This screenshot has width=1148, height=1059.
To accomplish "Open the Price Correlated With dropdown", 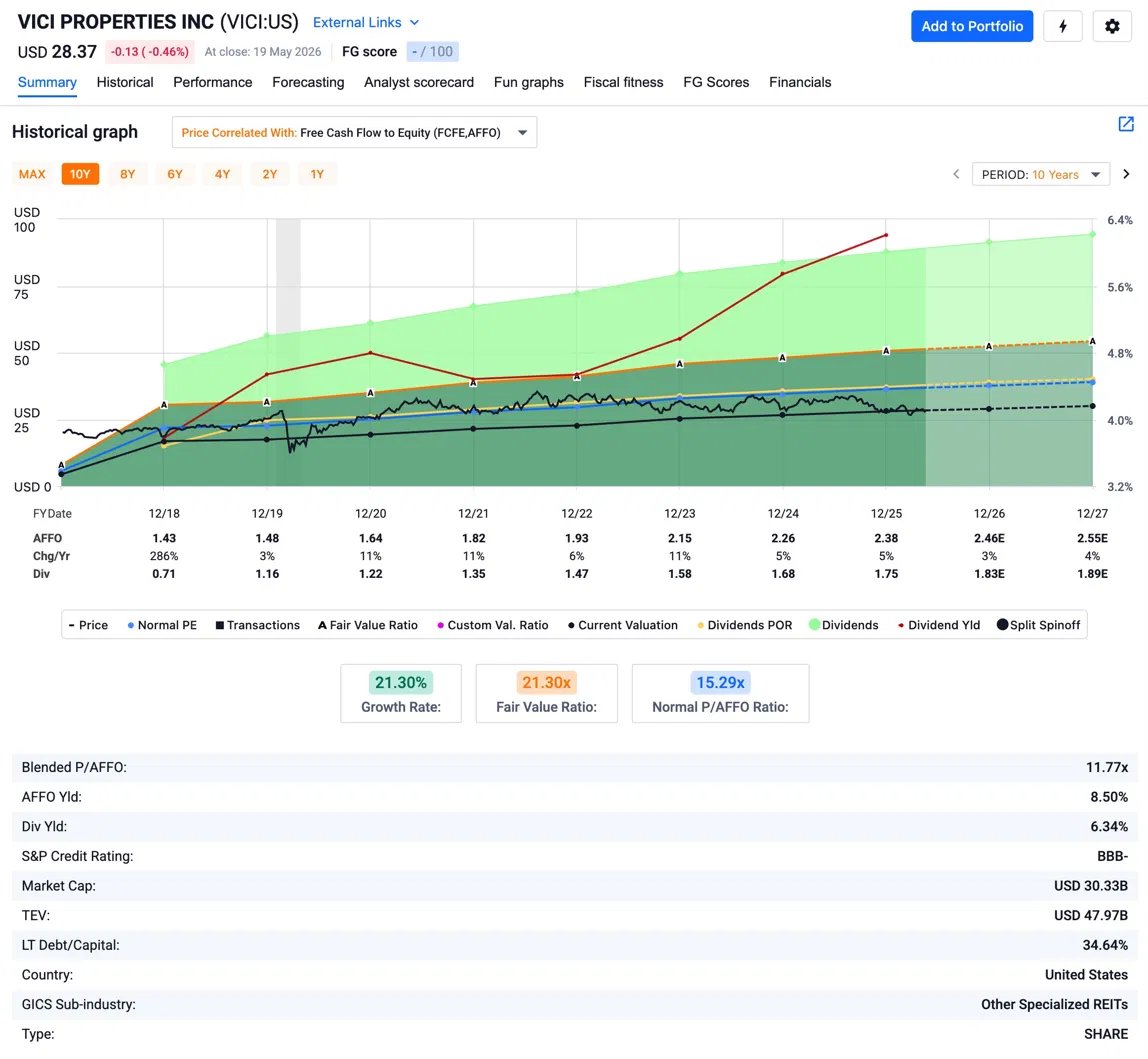I will [x=354, y=133].
